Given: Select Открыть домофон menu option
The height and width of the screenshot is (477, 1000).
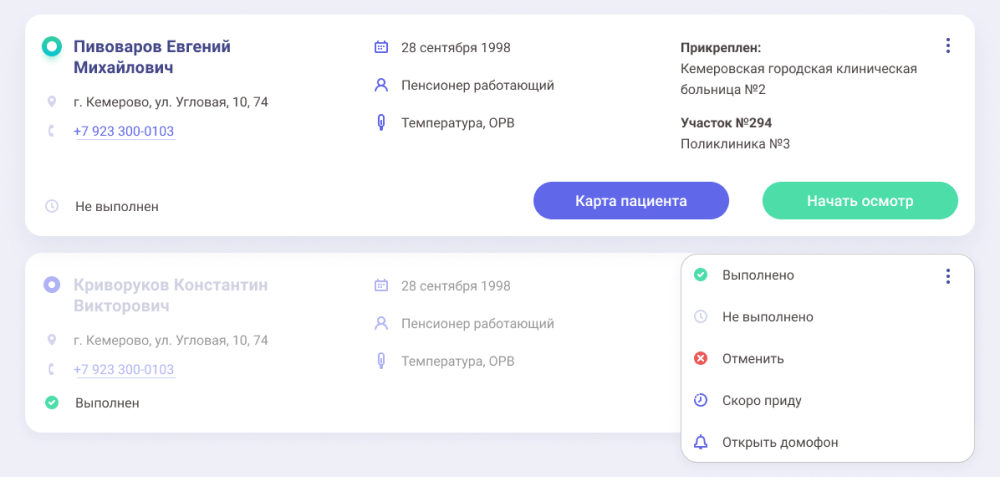Looking at the screenshot, I should pos(780,443).
